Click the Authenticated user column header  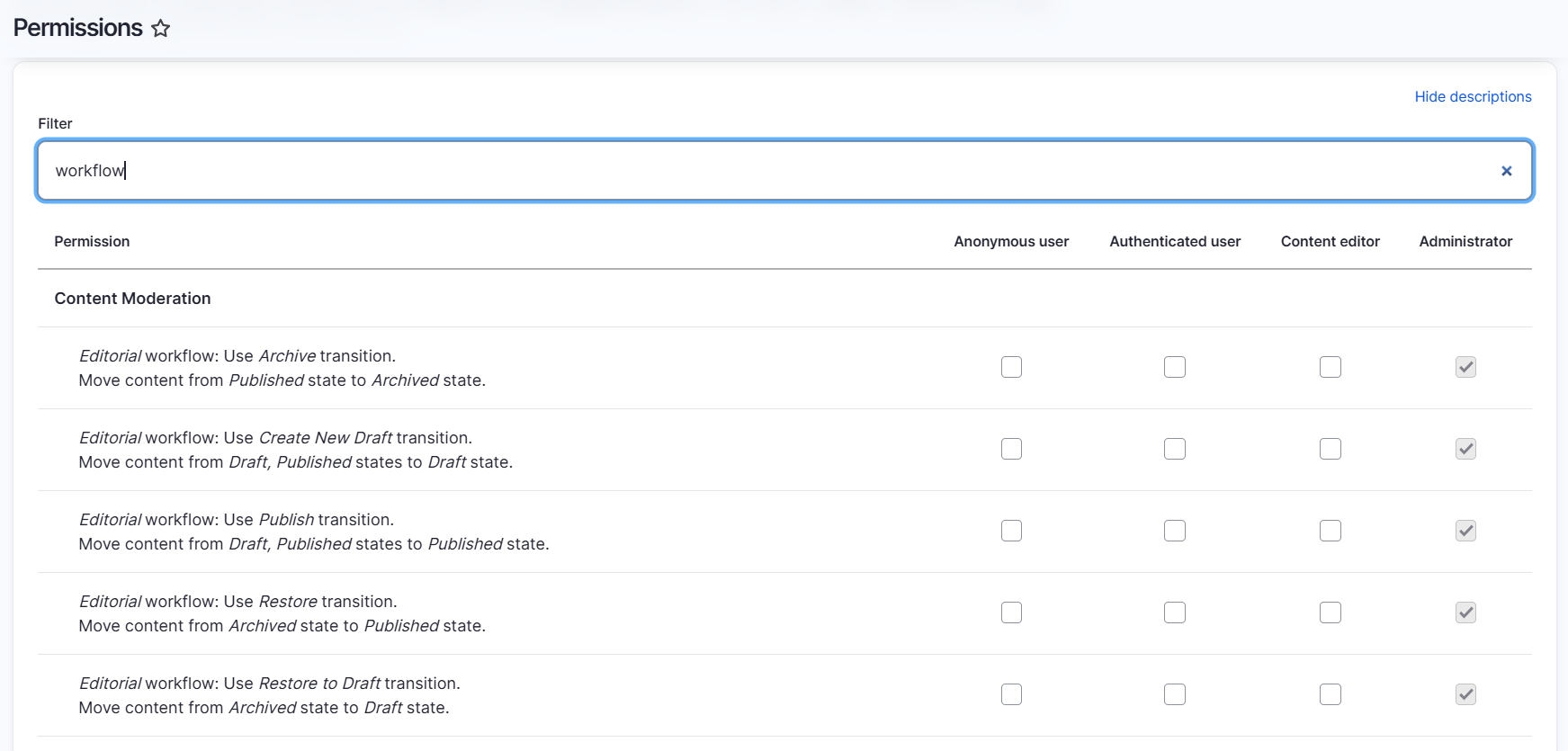click(x=1175, y=241)
